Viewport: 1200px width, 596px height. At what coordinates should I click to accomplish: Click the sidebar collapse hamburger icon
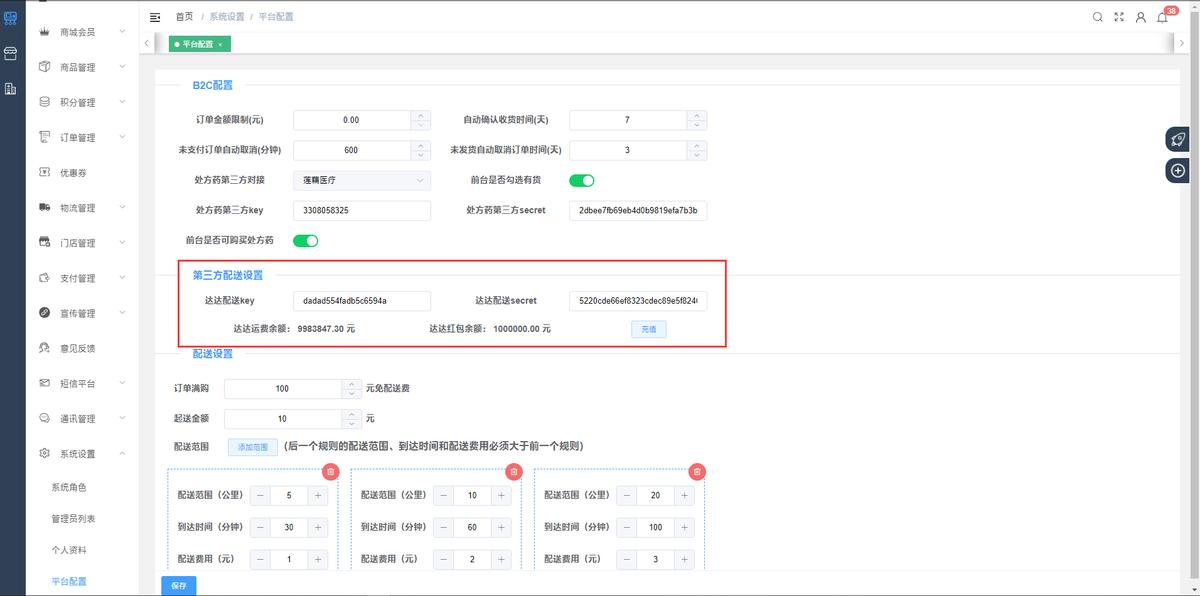click(155, 17)
